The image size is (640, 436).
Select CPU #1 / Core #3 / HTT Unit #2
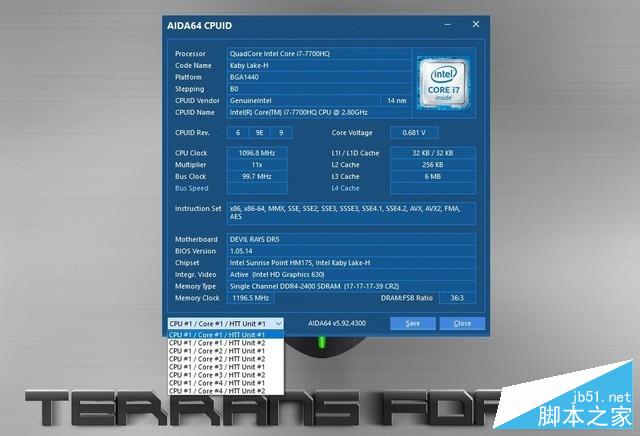226,375
